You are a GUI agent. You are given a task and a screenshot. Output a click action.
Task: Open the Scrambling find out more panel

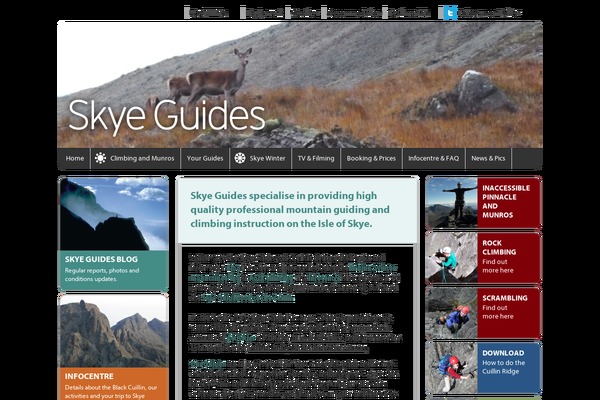484,313
